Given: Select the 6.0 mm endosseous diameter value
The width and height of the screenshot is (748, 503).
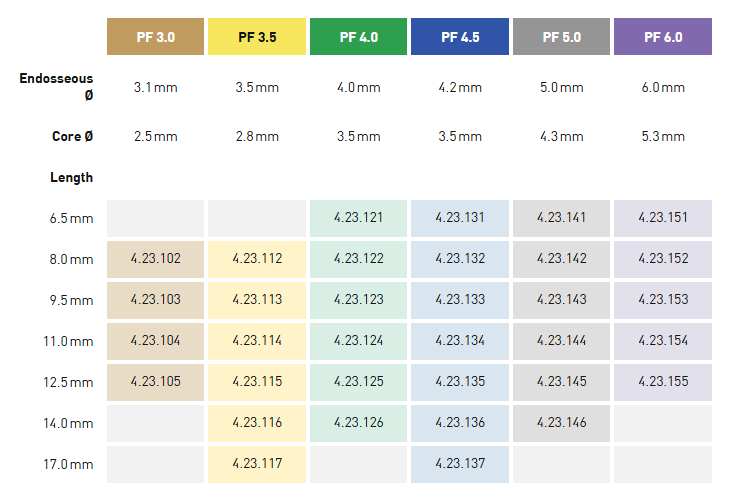Looking at the screenshot, I should pos(663,87).
